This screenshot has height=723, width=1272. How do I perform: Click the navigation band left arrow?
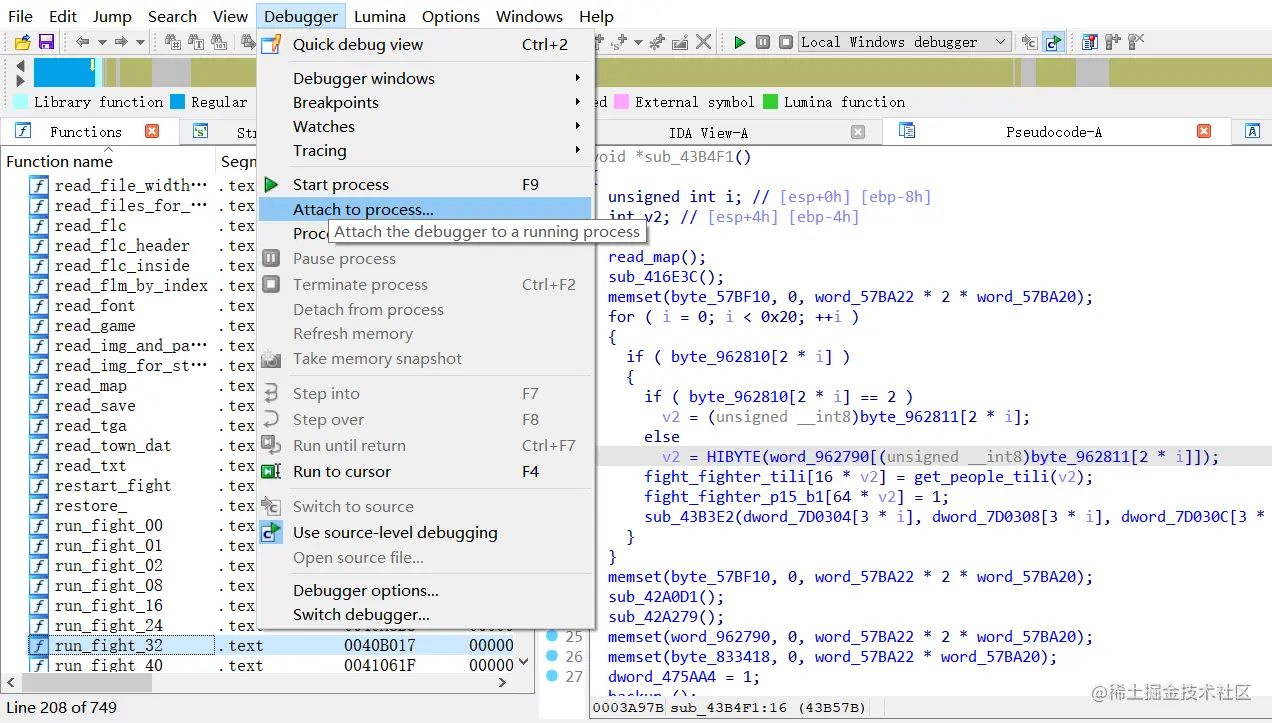[x=20, y=67]
